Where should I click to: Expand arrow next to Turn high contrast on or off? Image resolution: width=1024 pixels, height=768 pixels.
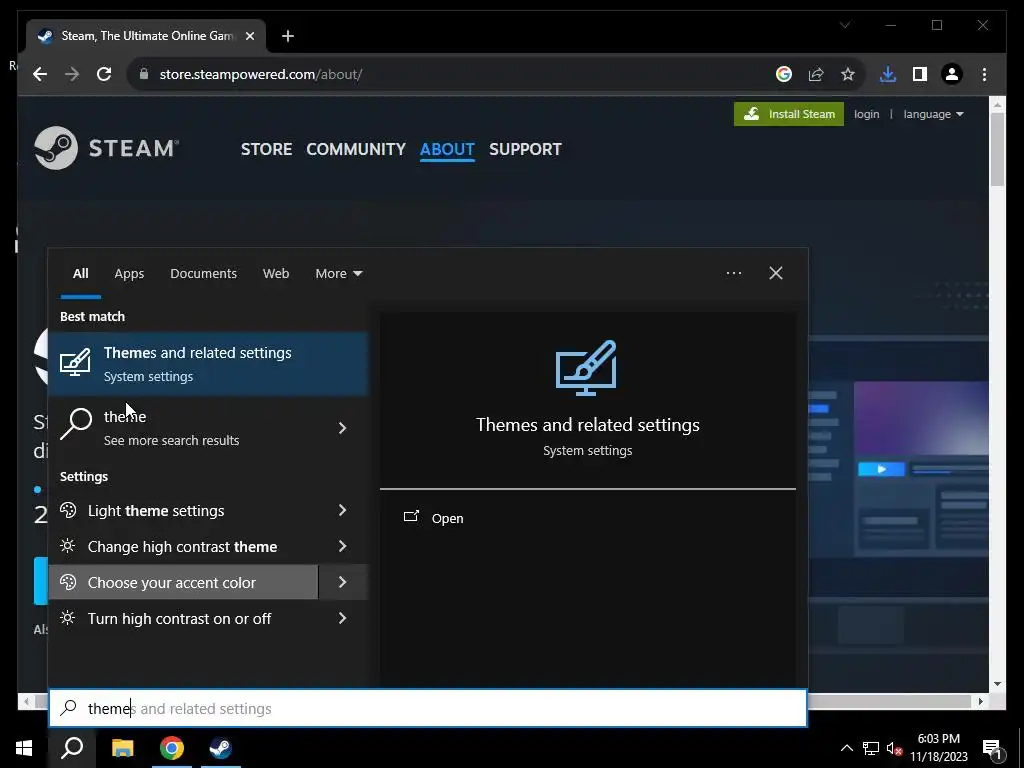tap(342, 618)
